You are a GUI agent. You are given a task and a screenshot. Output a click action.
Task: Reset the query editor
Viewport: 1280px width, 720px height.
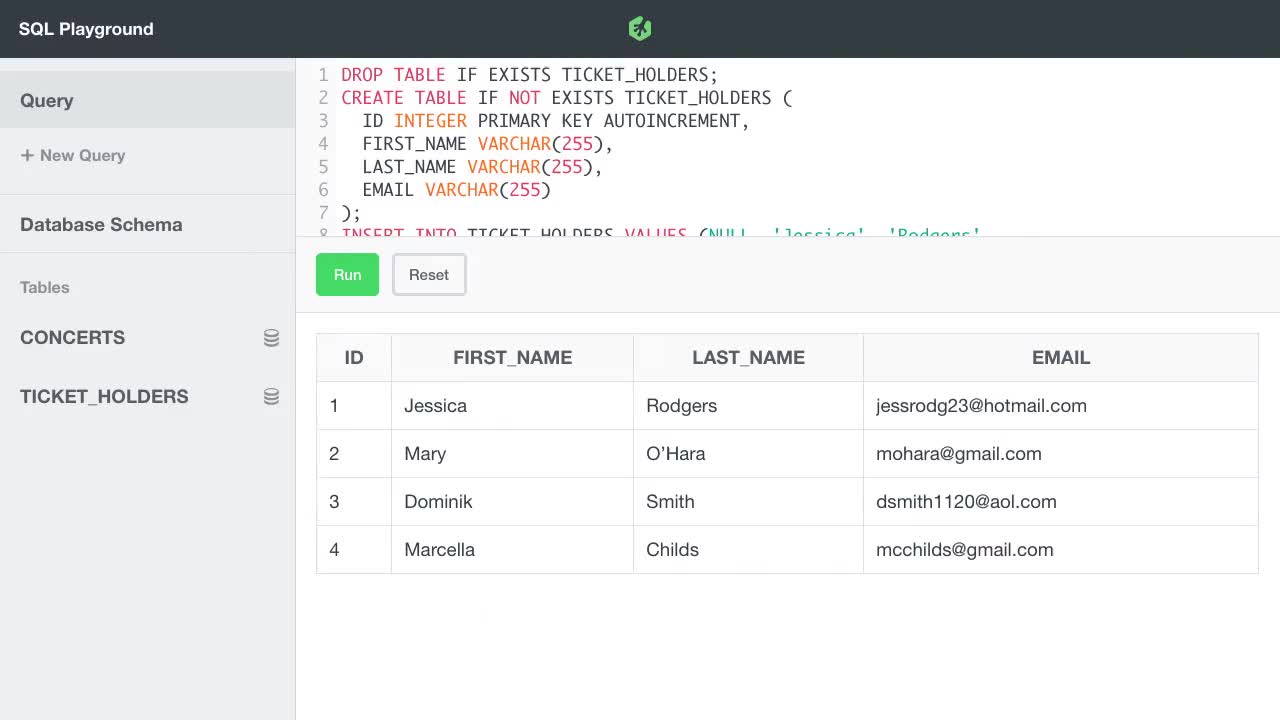coord(429,274)
